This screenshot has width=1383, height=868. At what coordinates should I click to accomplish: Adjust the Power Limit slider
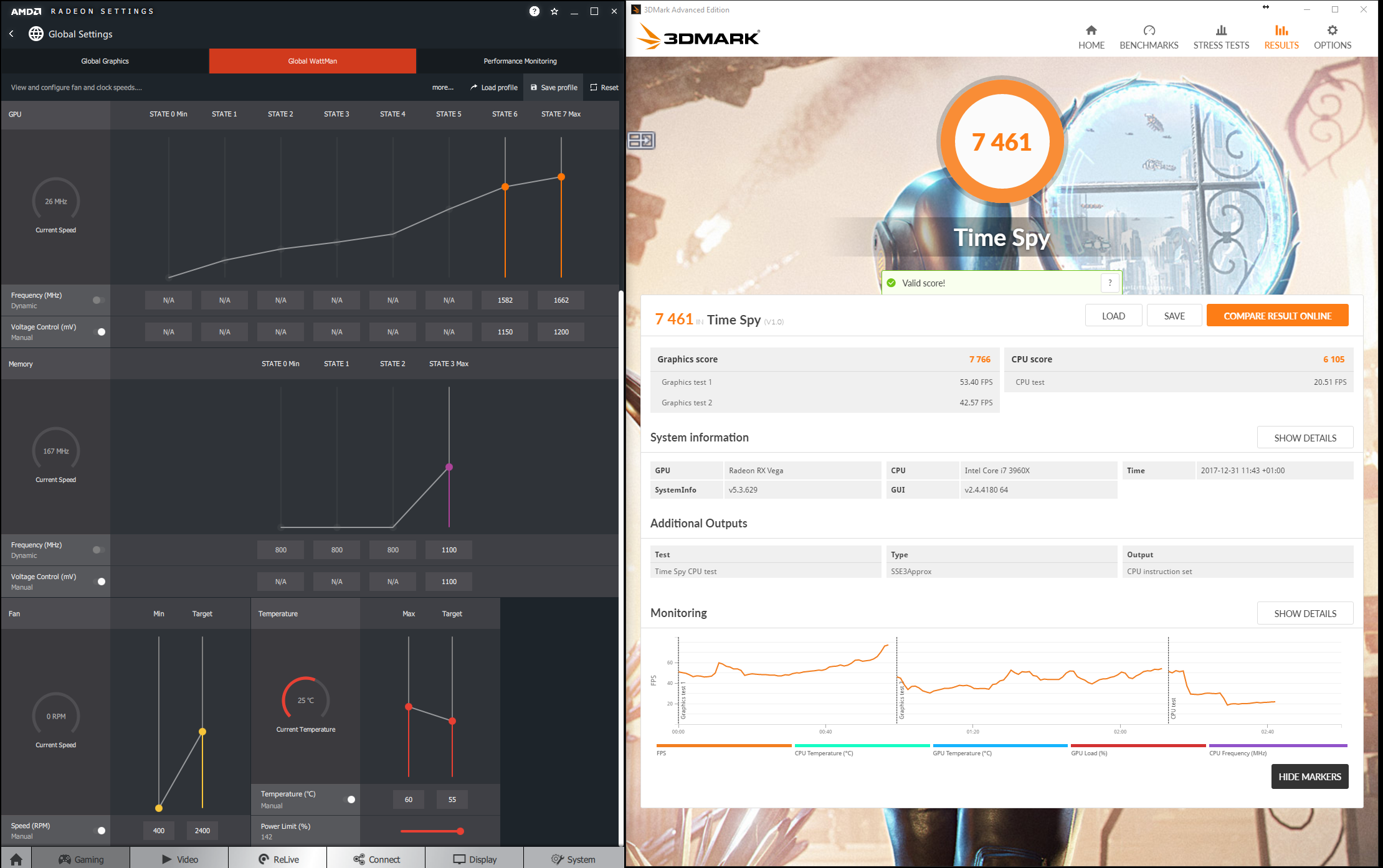[460, 831]
